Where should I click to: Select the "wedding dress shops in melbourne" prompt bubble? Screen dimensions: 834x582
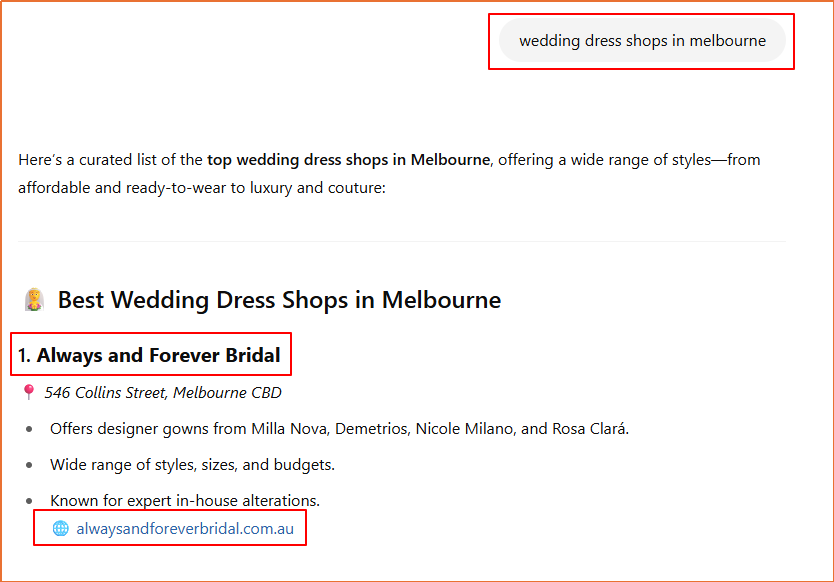[x=642, y=40]
